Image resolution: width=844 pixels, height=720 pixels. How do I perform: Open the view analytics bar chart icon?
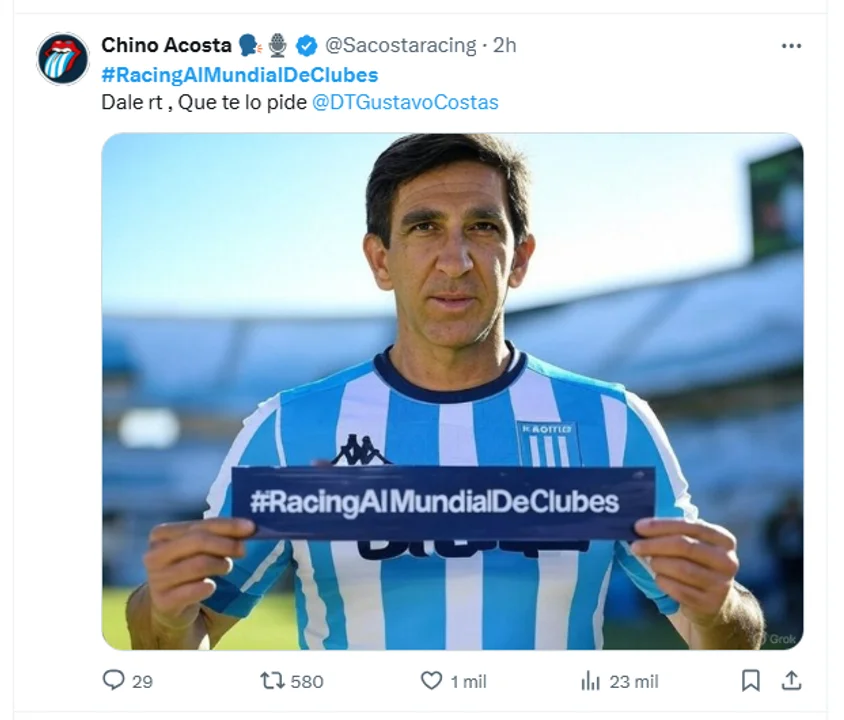click(x=590, y=681)
